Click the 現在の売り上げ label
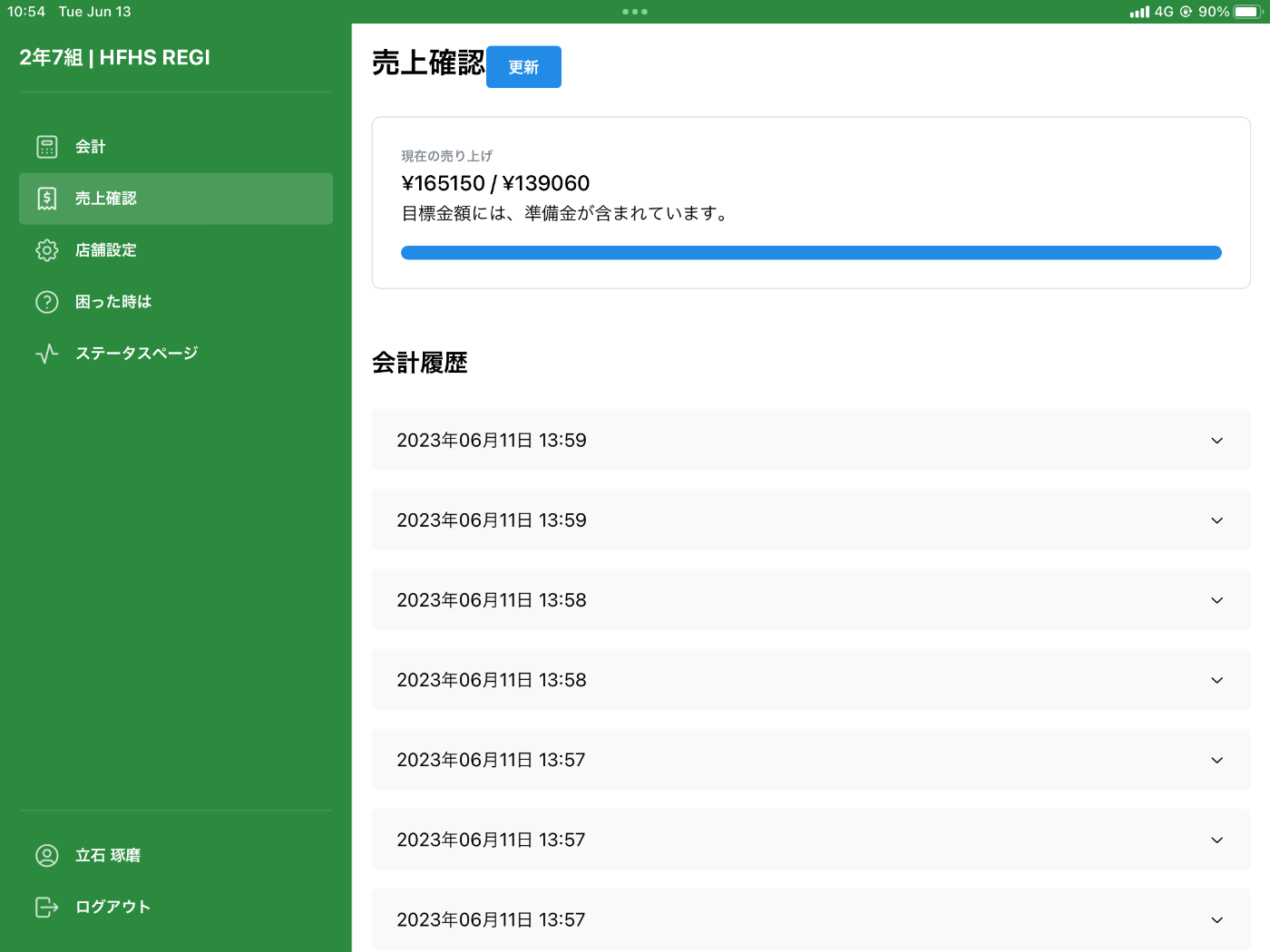1270x952 pixels. click(446, 156)
